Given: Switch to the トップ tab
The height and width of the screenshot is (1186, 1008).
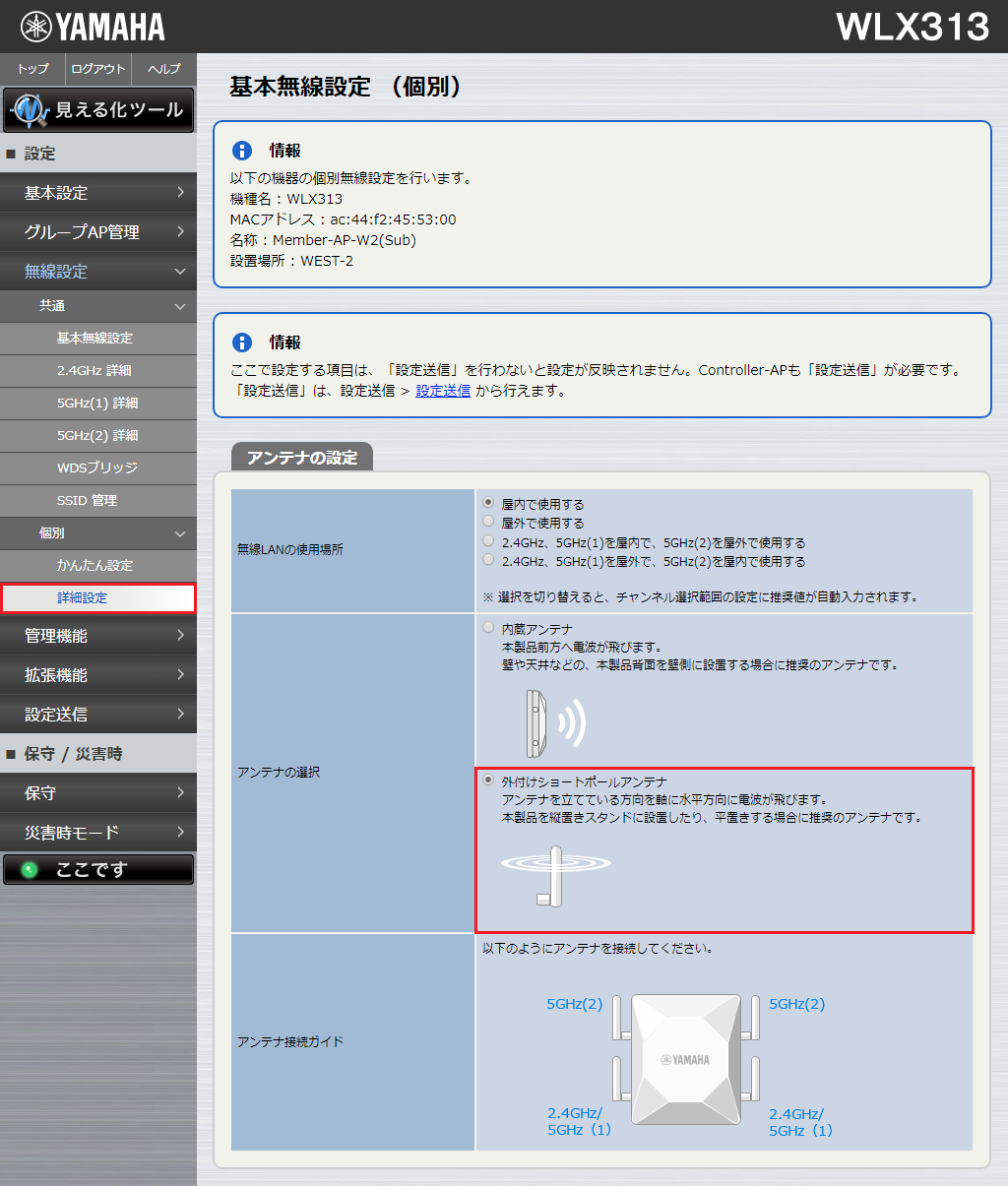Looking at the screenshot, I should coord(31,69).
